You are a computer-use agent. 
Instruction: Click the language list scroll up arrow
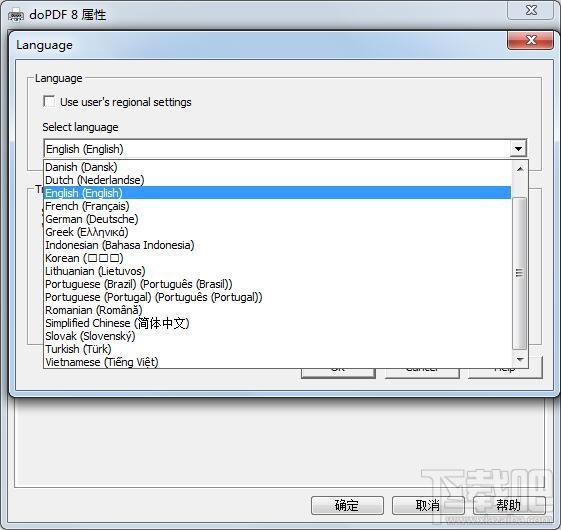tap(520, 169)
